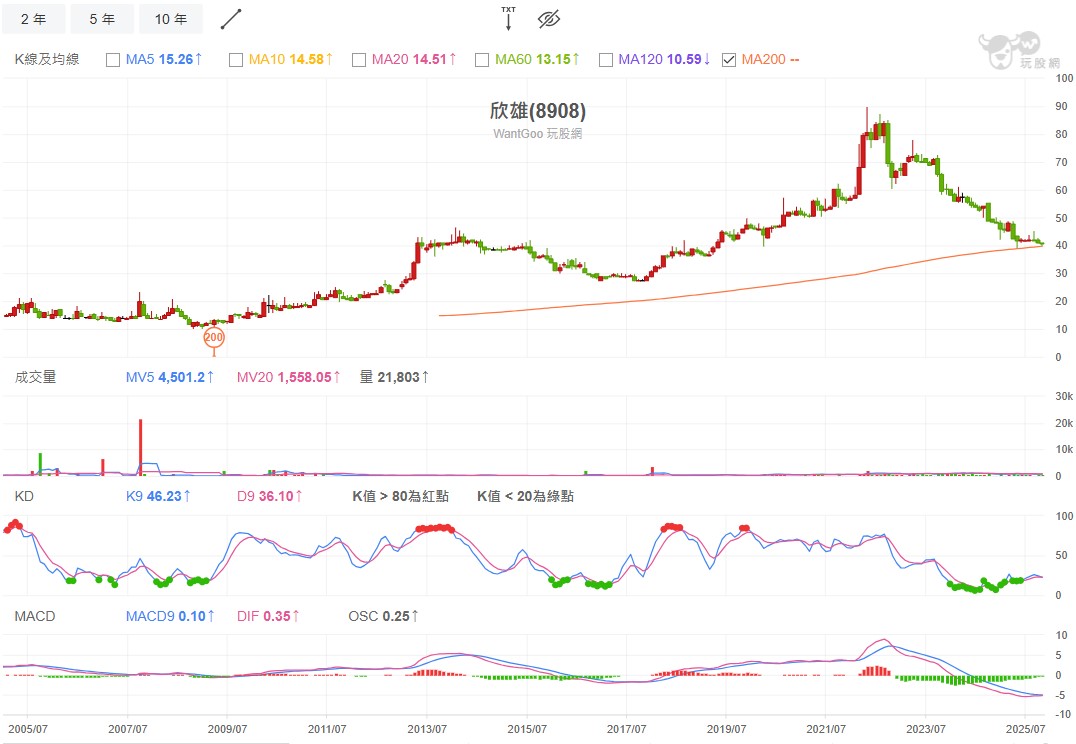
Task: Click the TXT text marker icon
Action: [508, 18]
